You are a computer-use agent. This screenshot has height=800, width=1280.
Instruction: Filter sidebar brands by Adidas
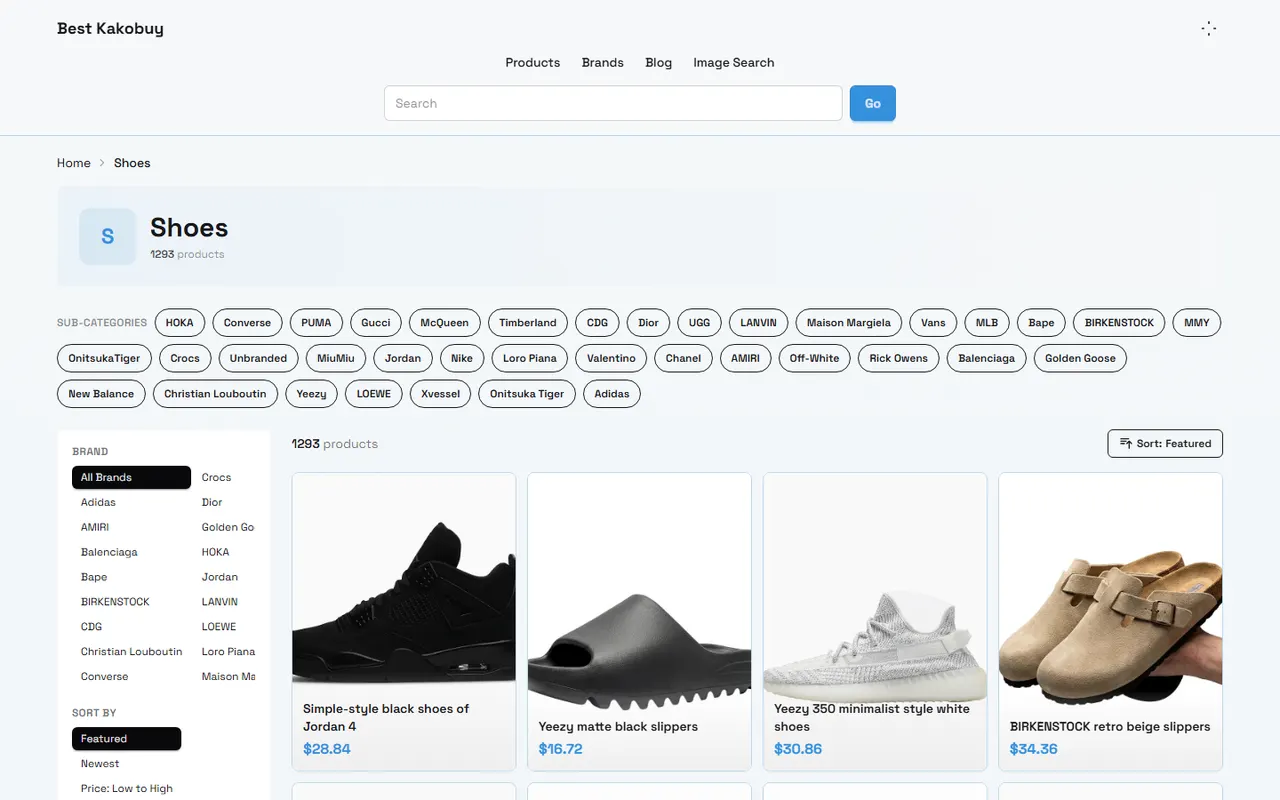(x=131, y=502)
